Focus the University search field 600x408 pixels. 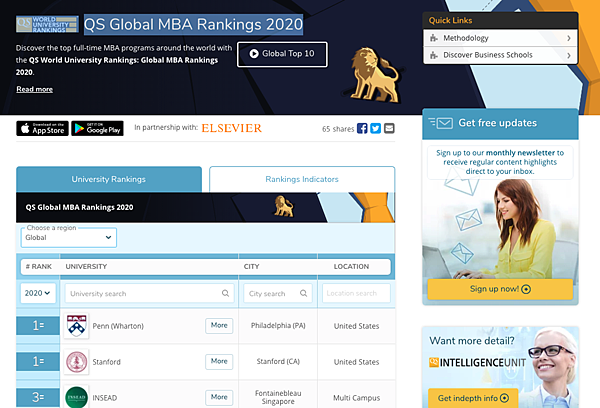point(149,294)
